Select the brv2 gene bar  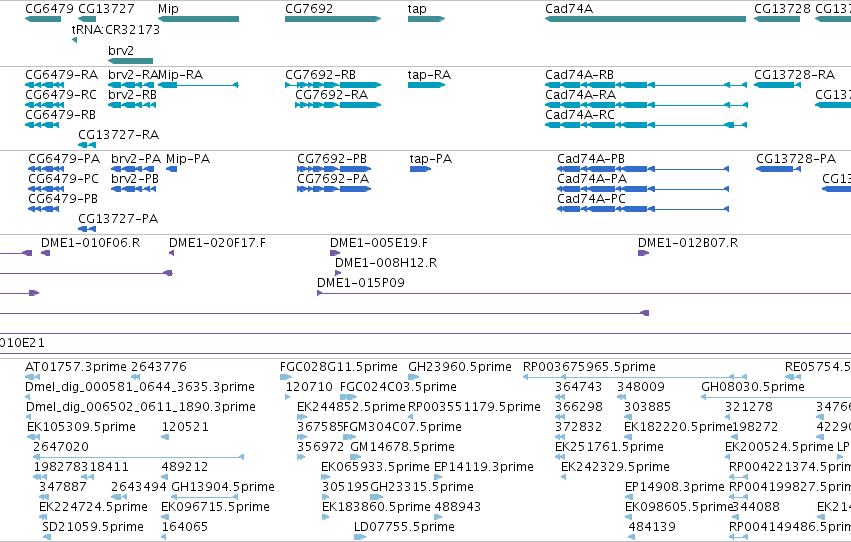pos(130,61)
